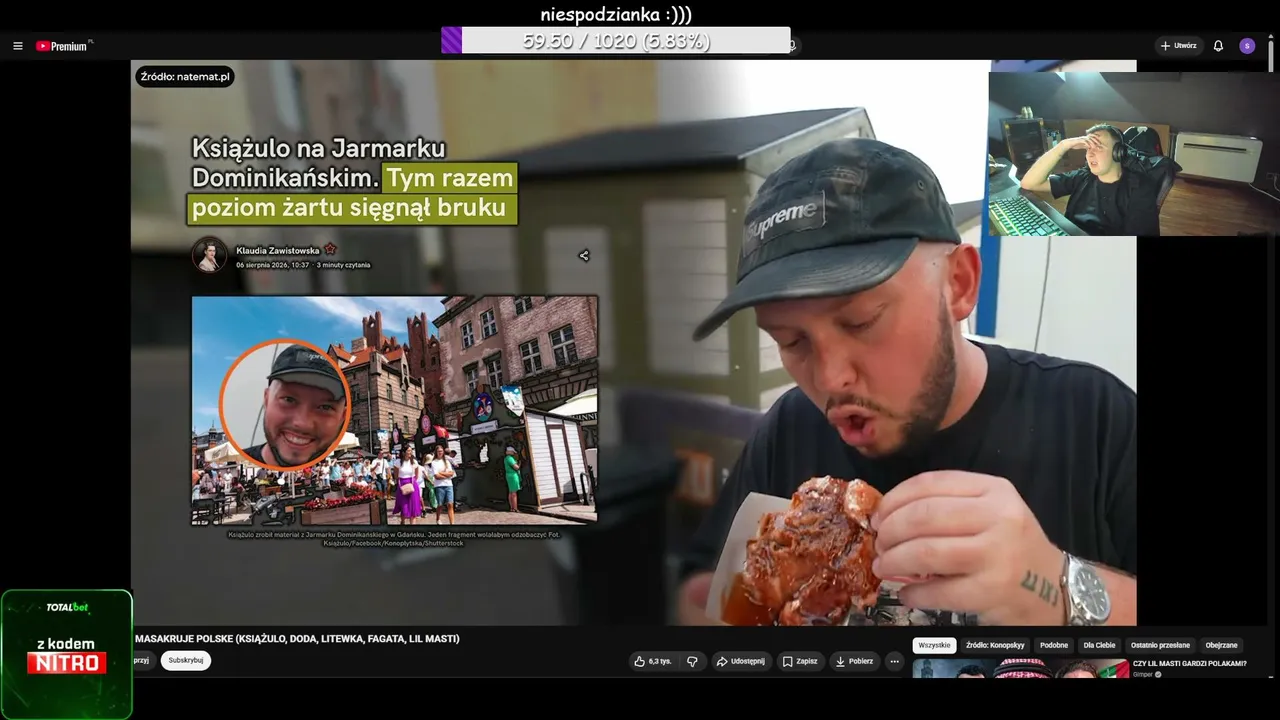Select the Wszystkie filter chip
The image size is (1280, 720).
tap(934, 645)
